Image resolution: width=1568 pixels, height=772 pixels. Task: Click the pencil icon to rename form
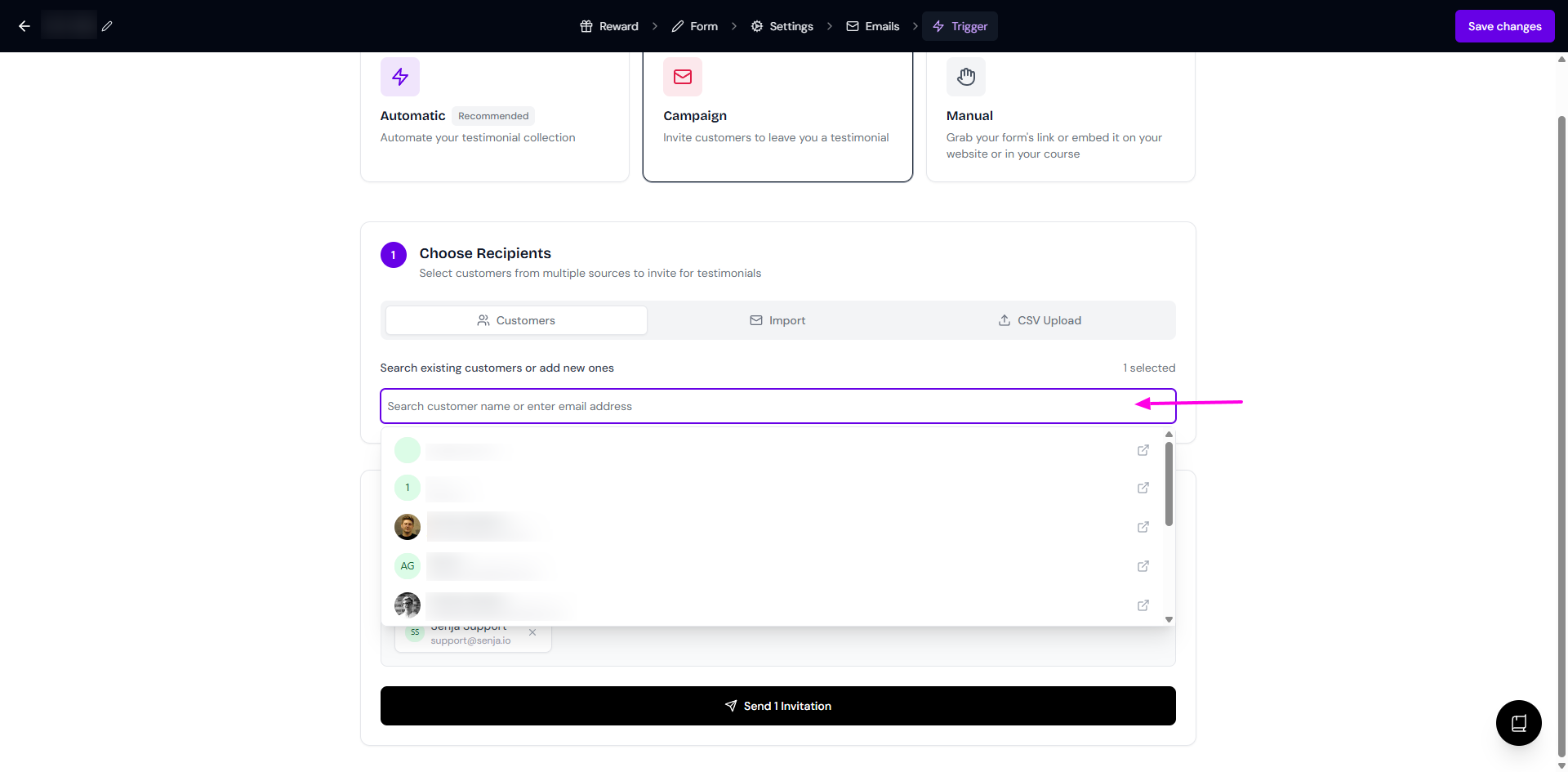(107, 26)
